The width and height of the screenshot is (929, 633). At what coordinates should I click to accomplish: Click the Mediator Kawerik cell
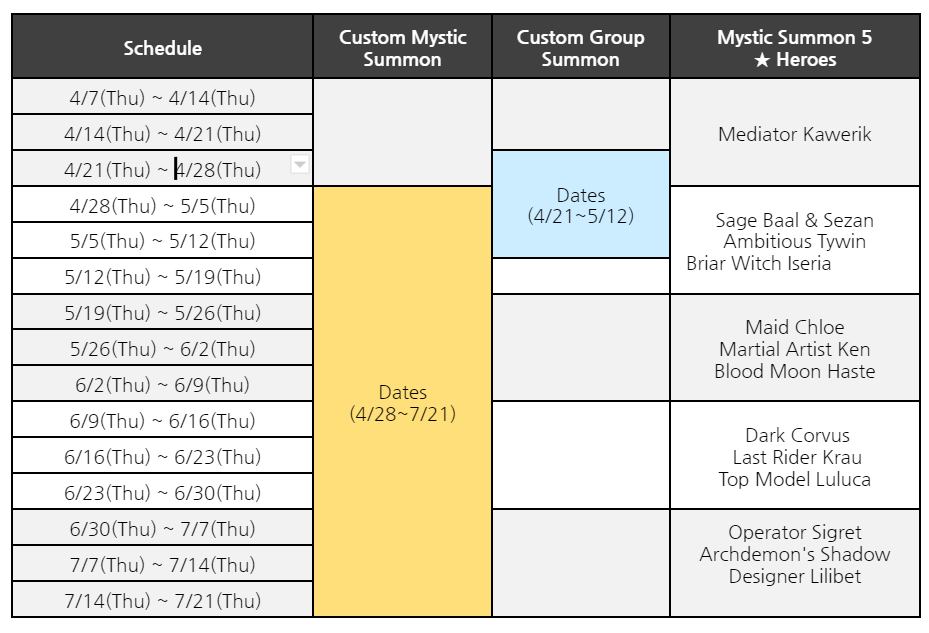[795, 133]
